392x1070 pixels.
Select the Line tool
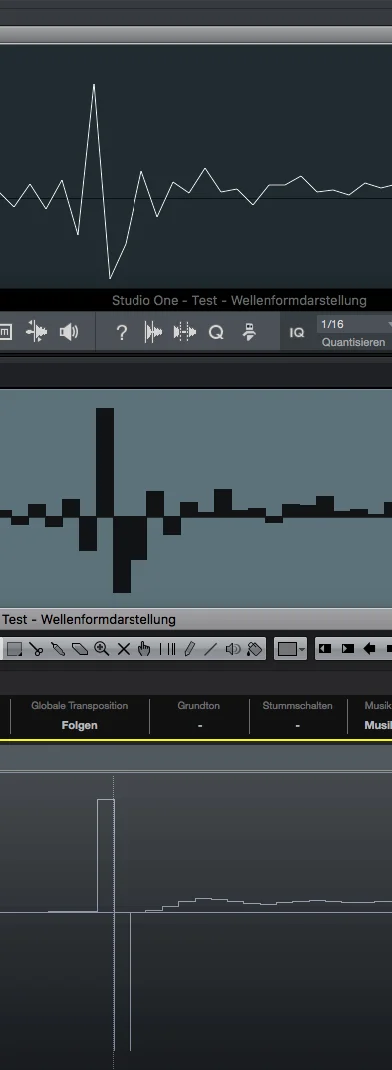coord(210,648)
